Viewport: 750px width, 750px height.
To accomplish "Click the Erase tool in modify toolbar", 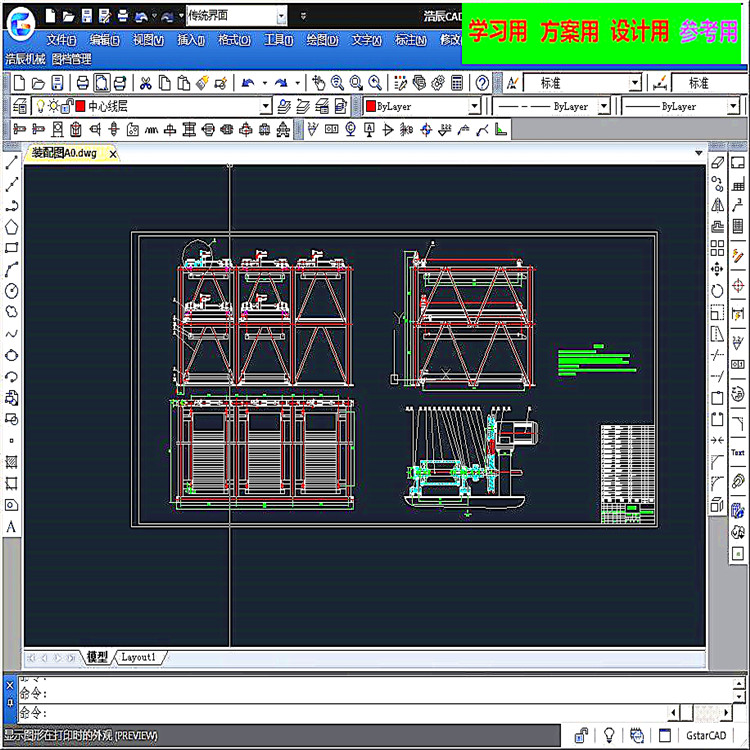I will tap(717, 163).
